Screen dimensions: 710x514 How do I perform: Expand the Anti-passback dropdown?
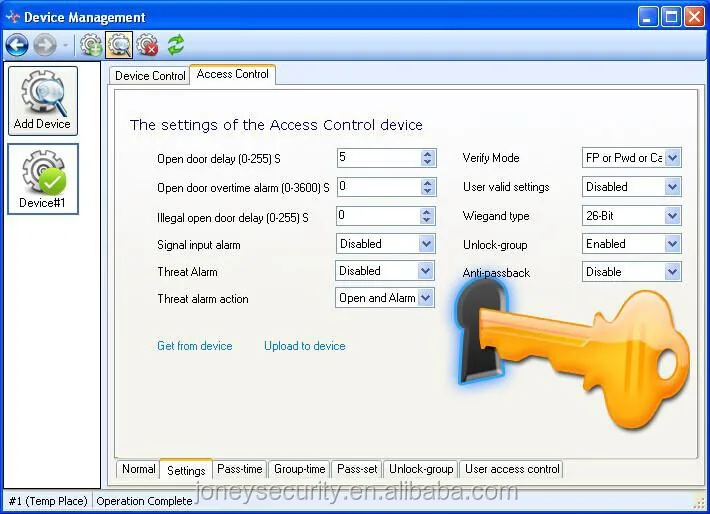pos(672,272)
